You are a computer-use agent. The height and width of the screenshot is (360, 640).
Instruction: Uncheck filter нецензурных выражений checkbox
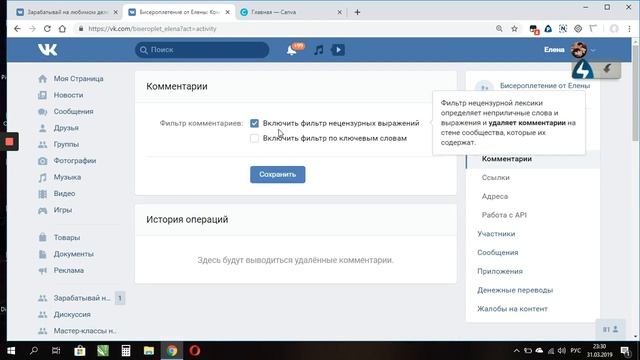254,123
